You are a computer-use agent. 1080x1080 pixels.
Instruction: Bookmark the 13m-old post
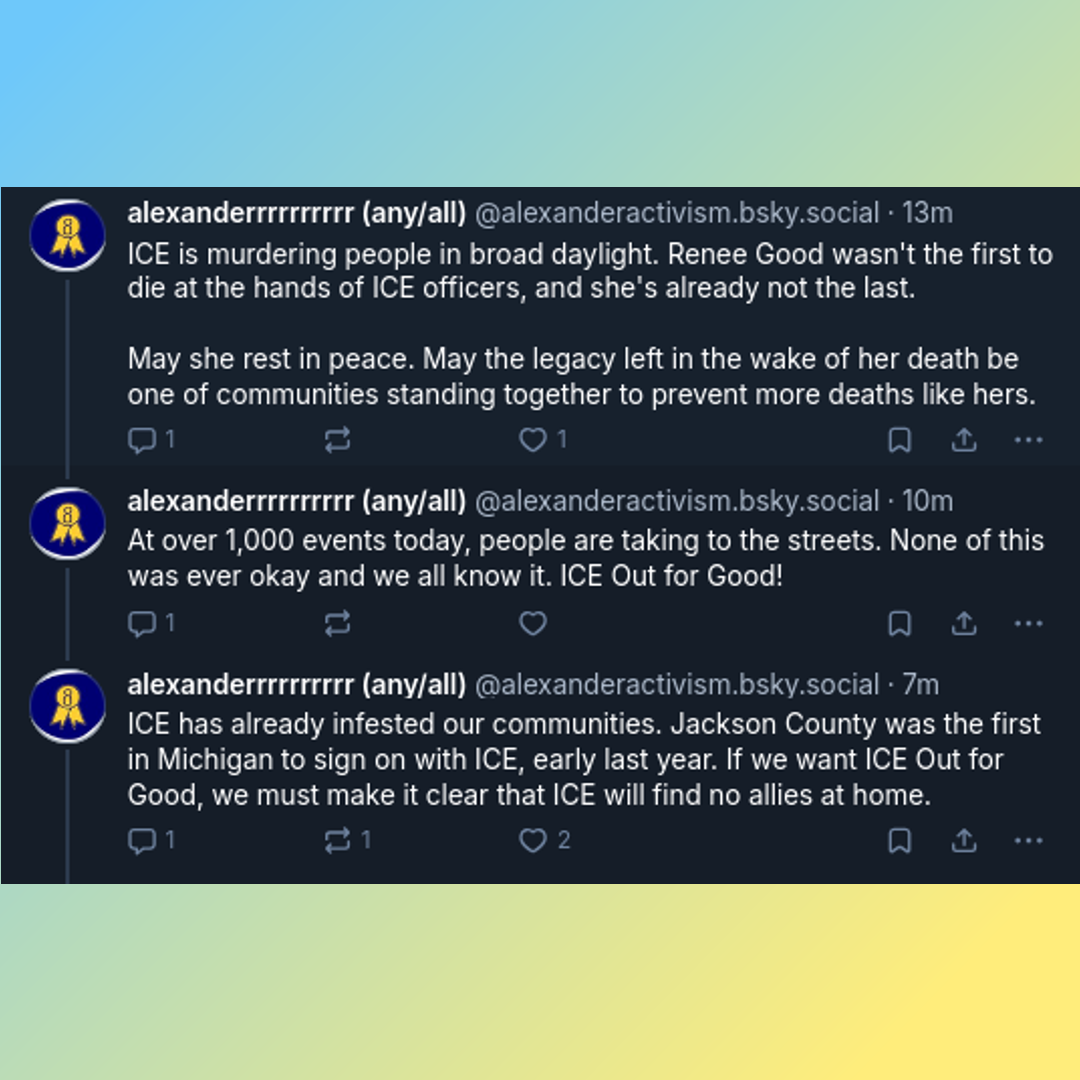coord(900,440)
